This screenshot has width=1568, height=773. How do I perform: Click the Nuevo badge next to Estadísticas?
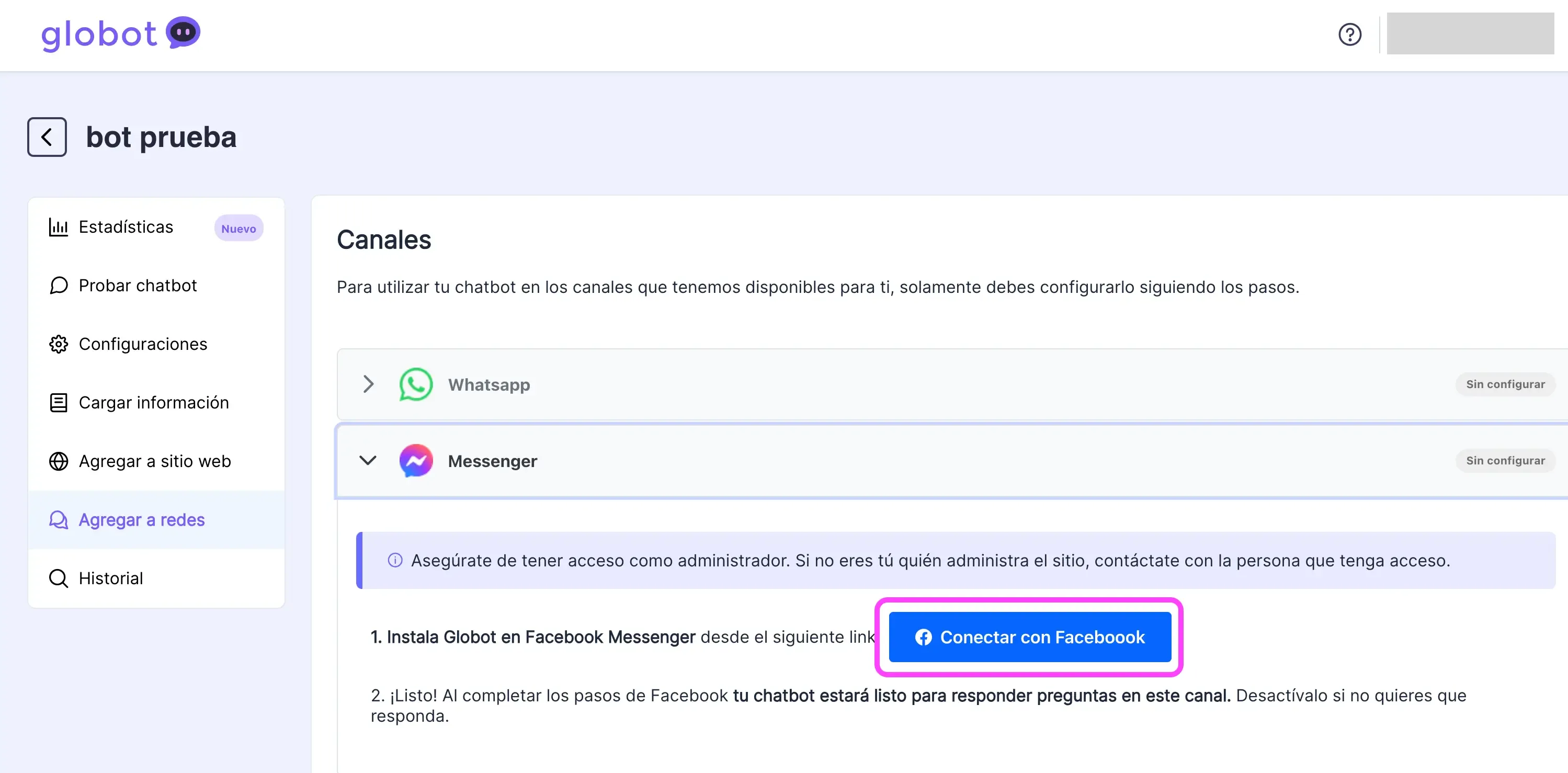pyautogui.click(x=238, y=228)
